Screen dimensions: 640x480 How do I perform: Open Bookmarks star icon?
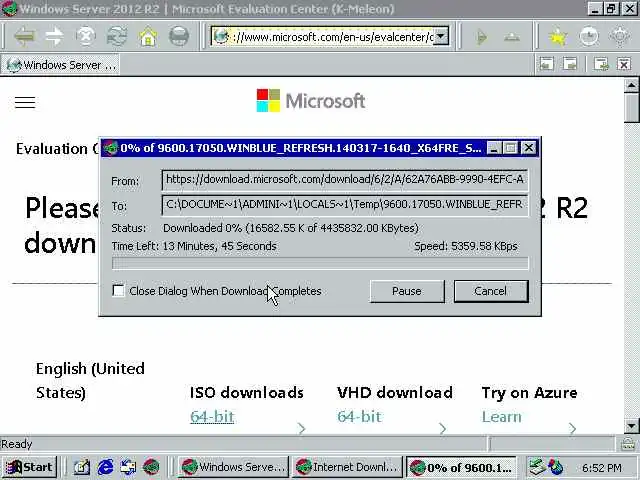click(x=558, y=37)
